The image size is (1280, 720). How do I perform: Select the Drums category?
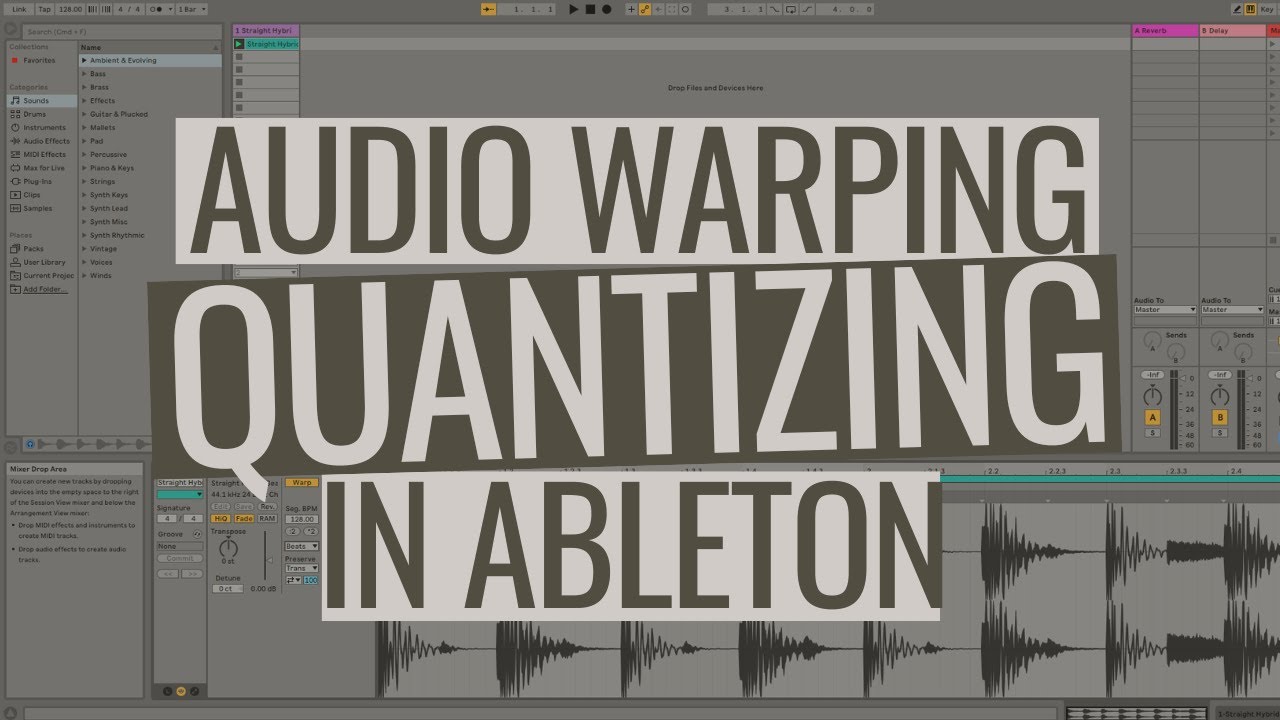click(x=34, y=114)
